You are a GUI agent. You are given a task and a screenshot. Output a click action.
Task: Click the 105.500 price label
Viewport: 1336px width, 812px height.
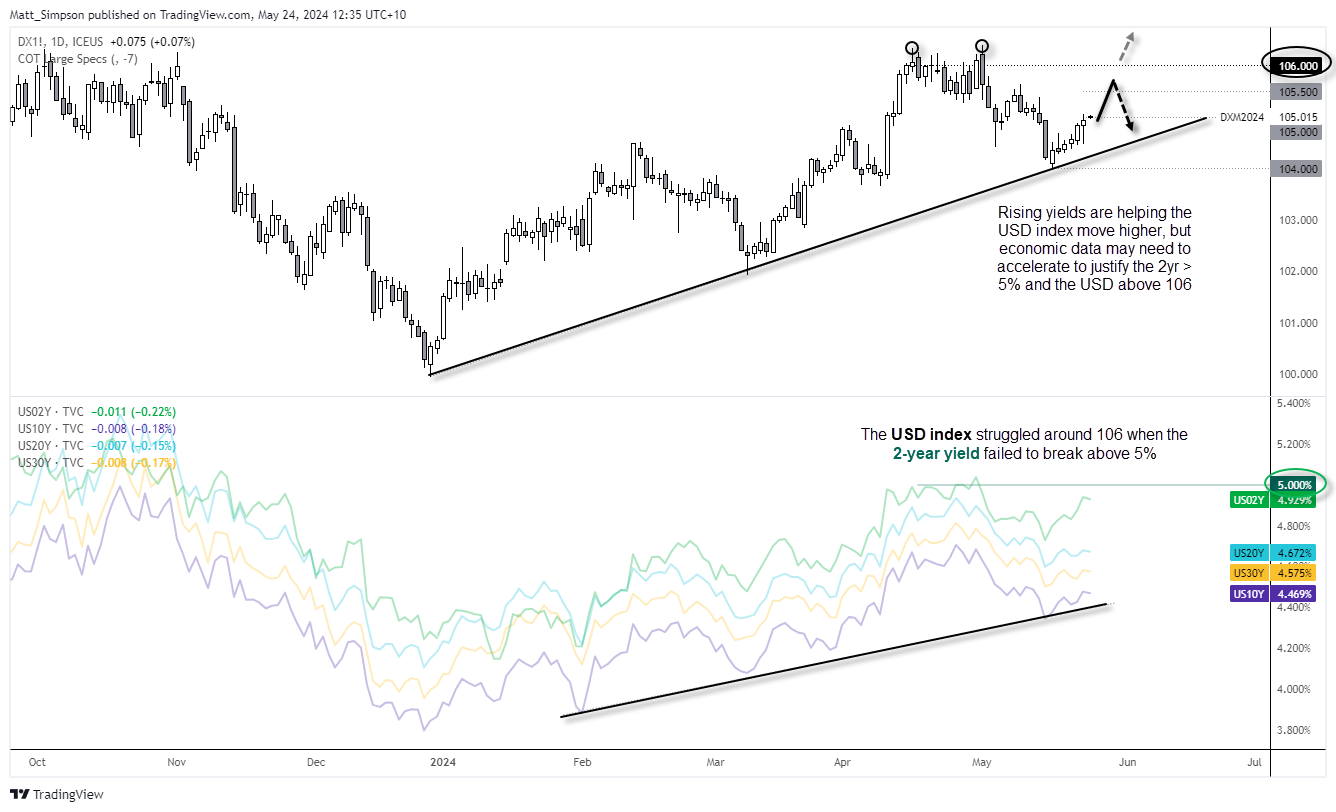[x=1298, y=92]
